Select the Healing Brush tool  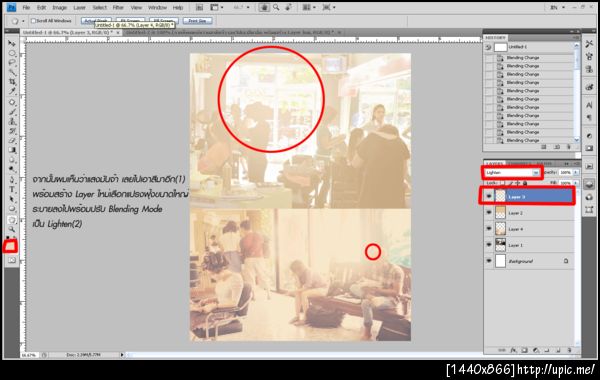pos(12,103)
